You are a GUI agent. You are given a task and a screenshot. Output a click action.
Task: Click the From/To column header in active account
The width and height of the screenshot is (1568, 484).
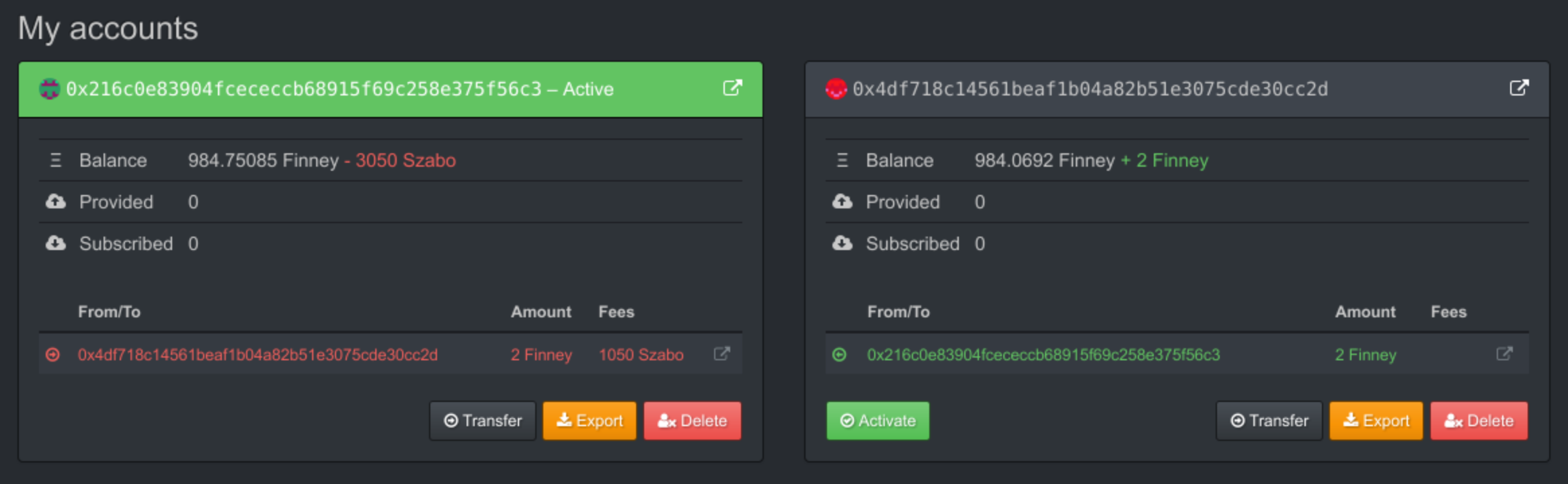(x=109, y=312)
